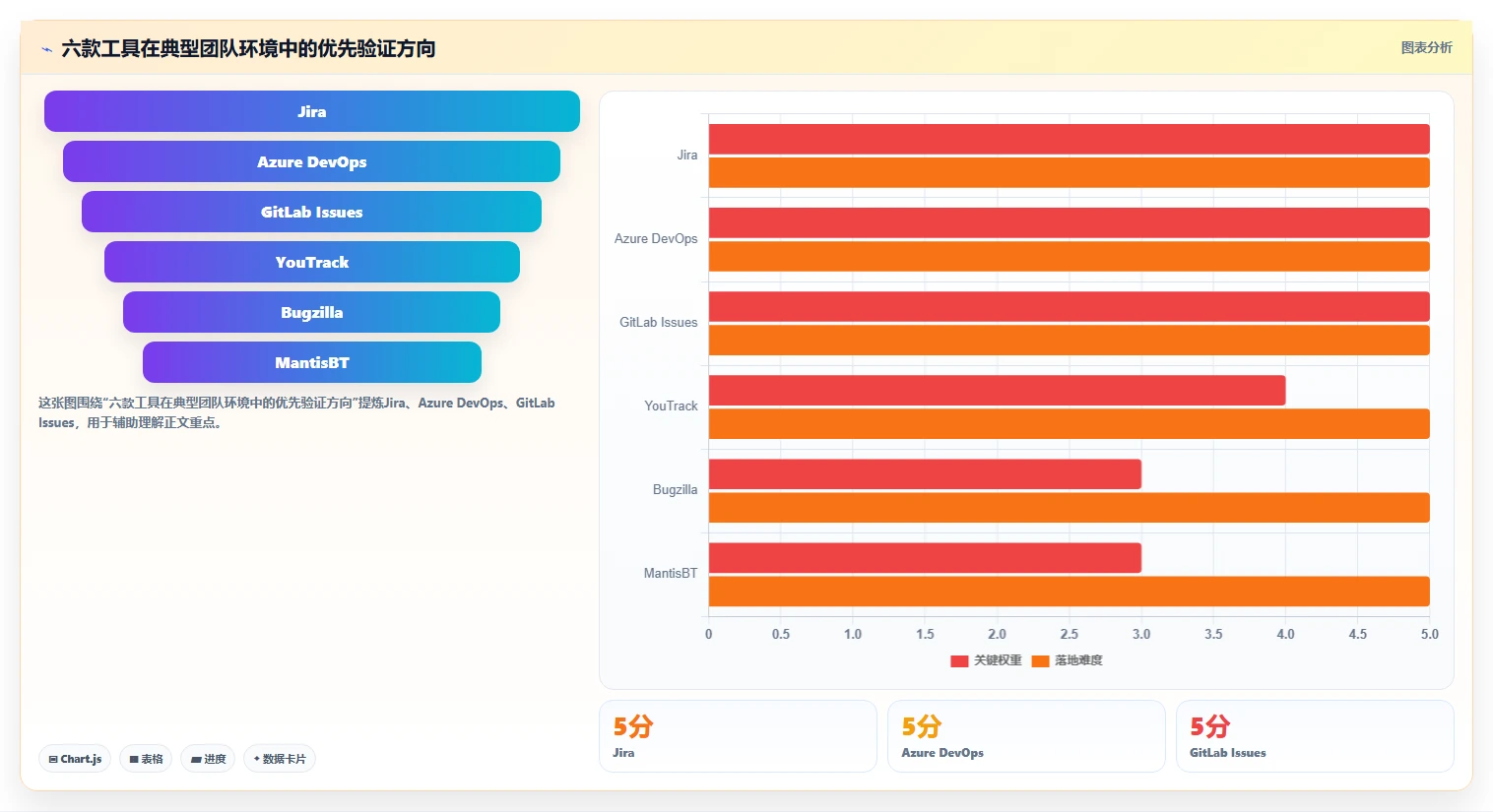This screenshot has height=812, width=1493.
Task: Open the Jira 5分 data card
Action: [738, 736]
